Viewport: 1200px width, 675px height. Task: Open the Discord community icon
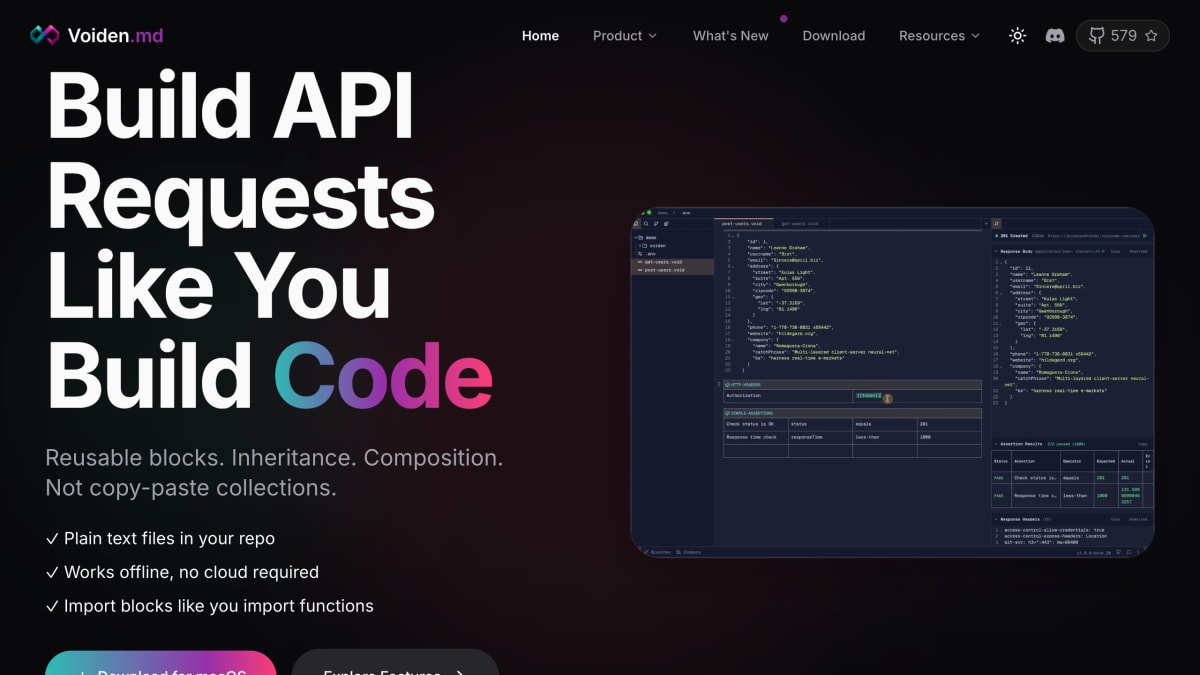tap(1054, 35)
